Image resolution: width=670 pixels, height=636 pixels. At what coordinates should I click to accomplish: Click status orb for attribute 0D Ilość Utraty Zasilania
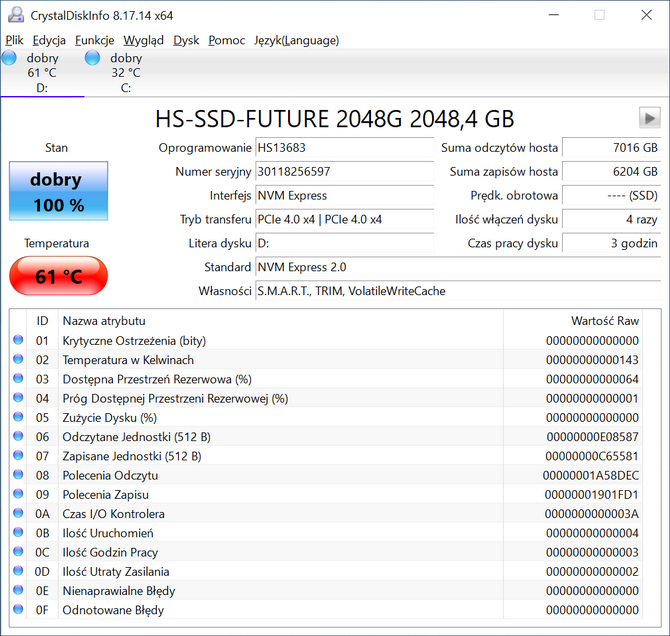[x=18, y=571]
